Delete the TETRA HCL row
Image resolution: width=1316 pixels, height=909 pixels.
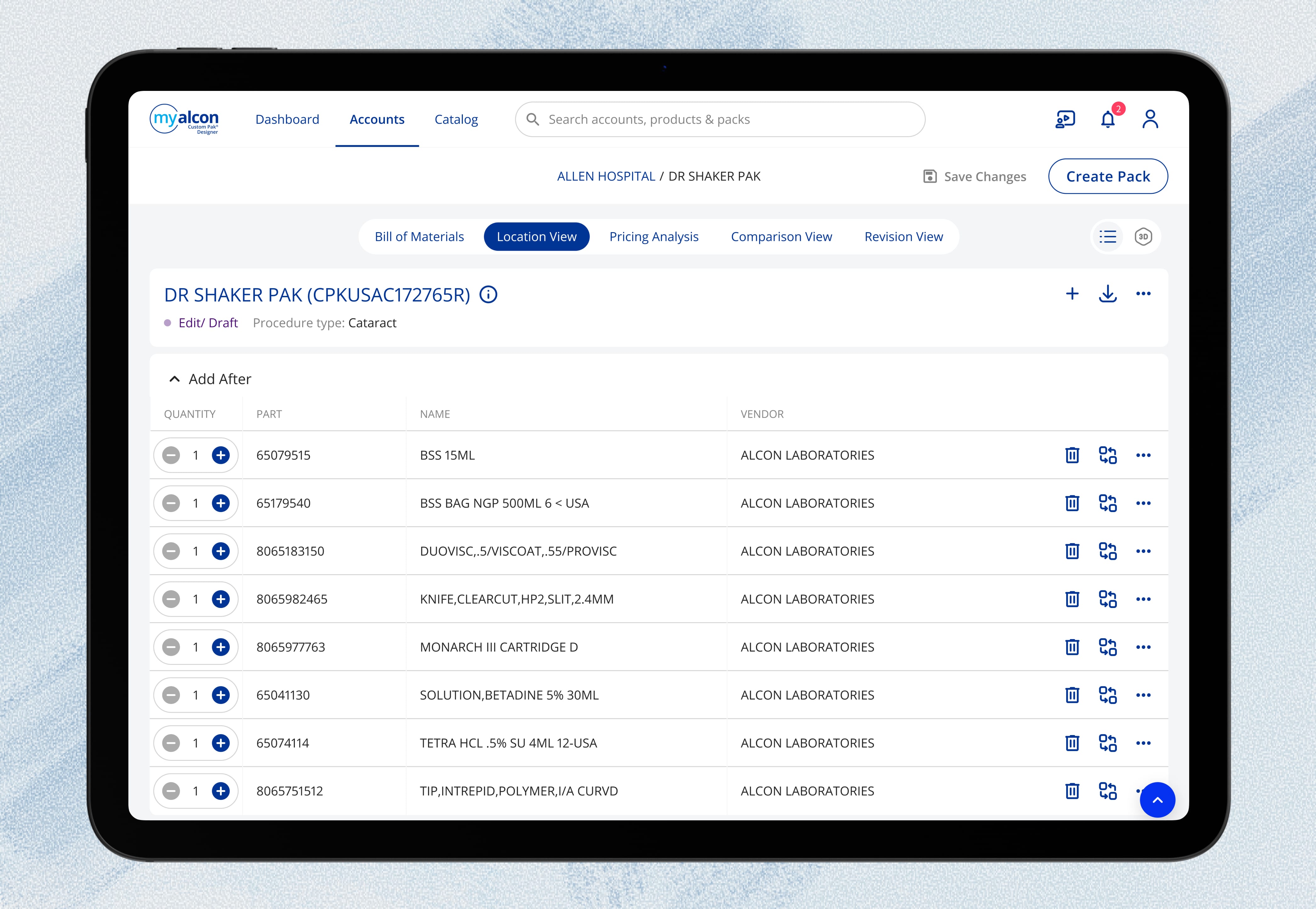[1072, 743]
